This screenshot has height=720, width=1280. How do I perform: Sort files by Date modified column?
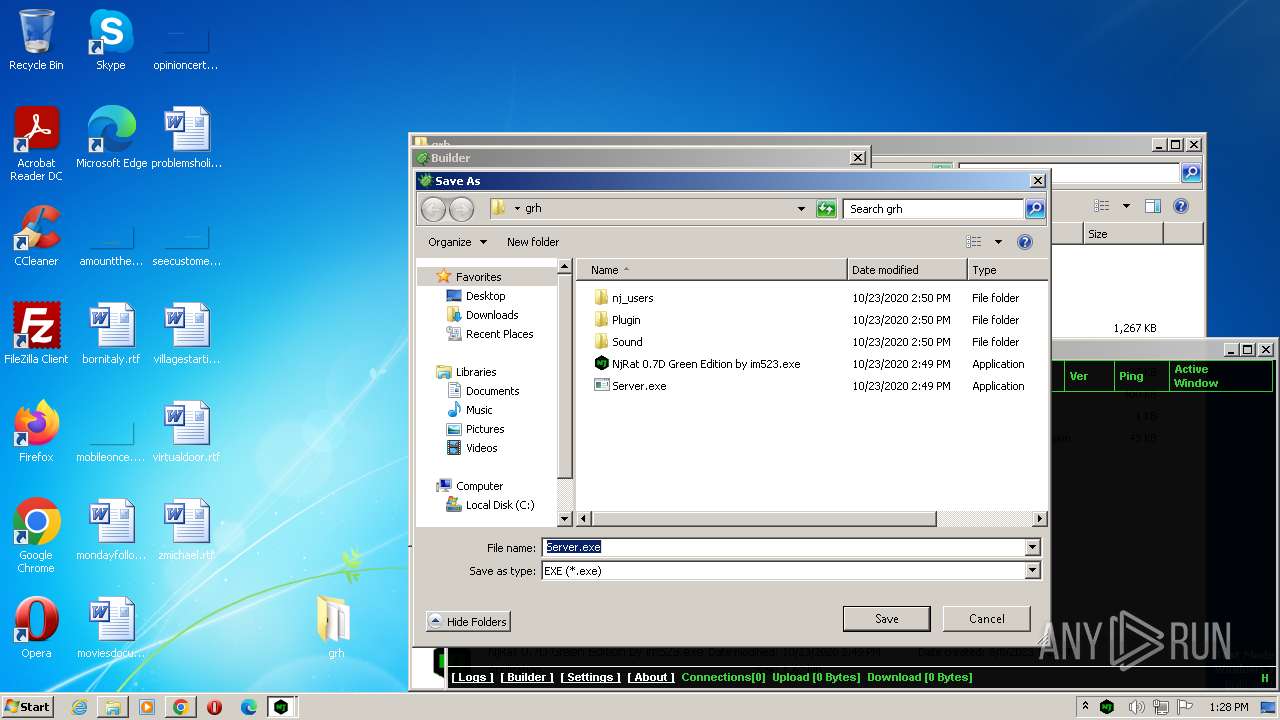907,270
